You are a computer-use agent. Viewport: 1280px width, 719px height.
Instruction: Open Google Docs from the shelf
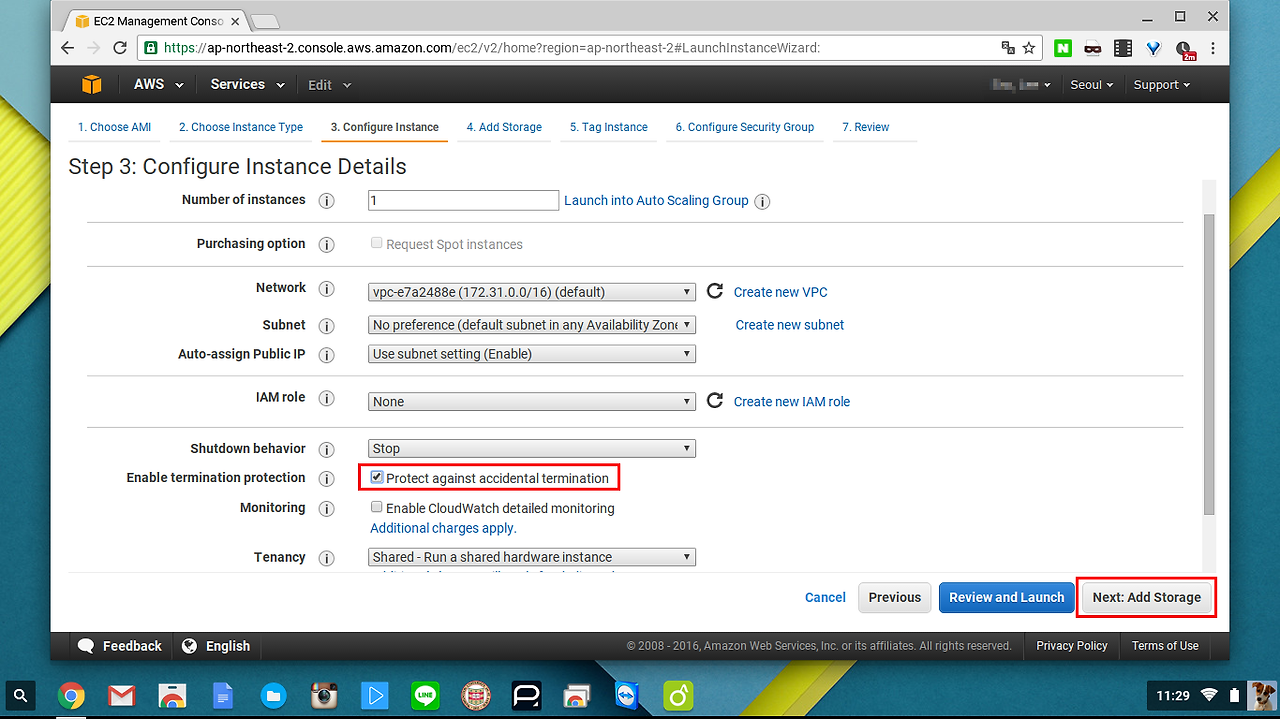tap(222, 695)
